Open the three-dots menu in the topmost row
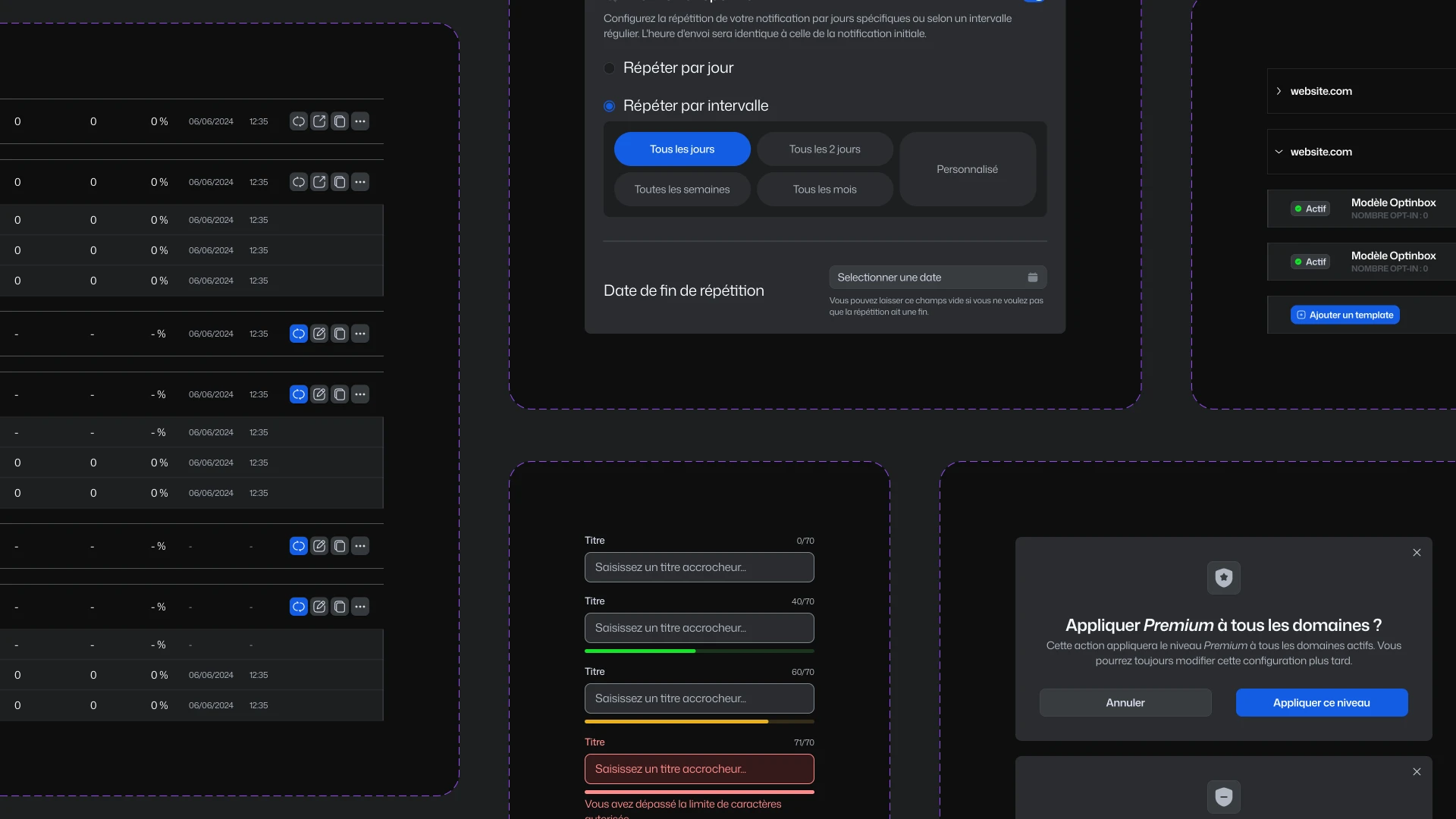The image size is (1456, 819). (360, 121)
